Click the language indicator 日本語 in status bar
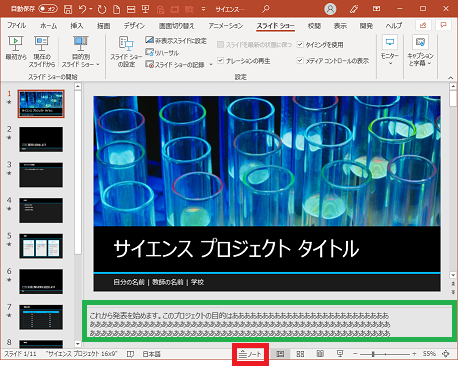This screenshot has width=458, height=366. tap(152, 354)
